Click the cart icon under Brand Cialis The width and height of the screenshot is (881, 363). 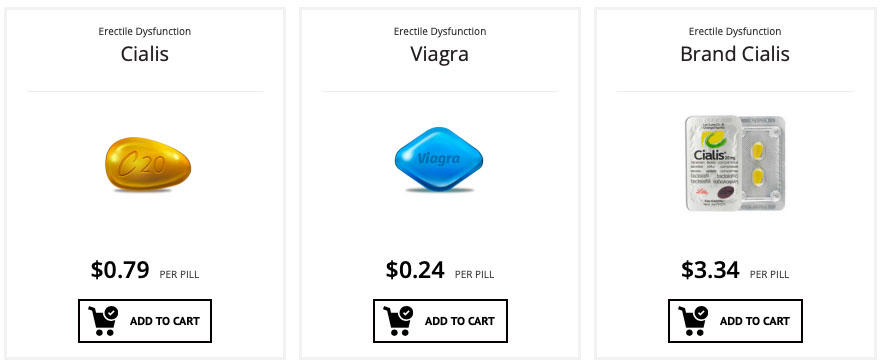693,321
